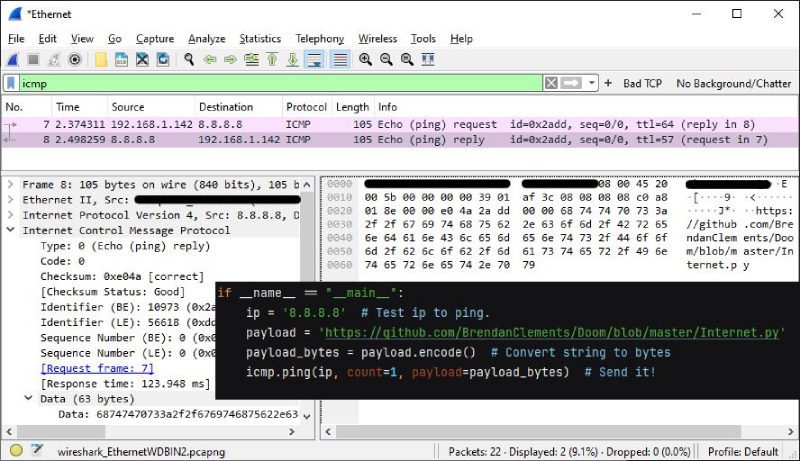Jump to the first packet
Viewport: 800px width, 461px height.
pyautogui.click(x=272, y=60)
